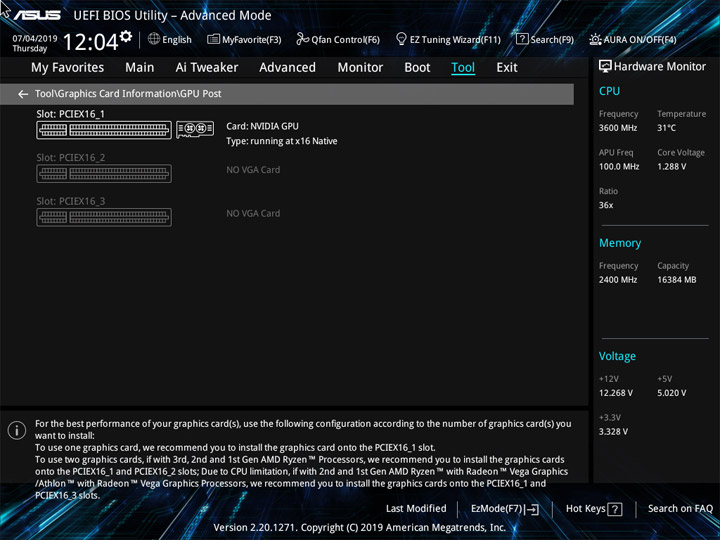Click the info icon in the help panel

pos(17,431)
